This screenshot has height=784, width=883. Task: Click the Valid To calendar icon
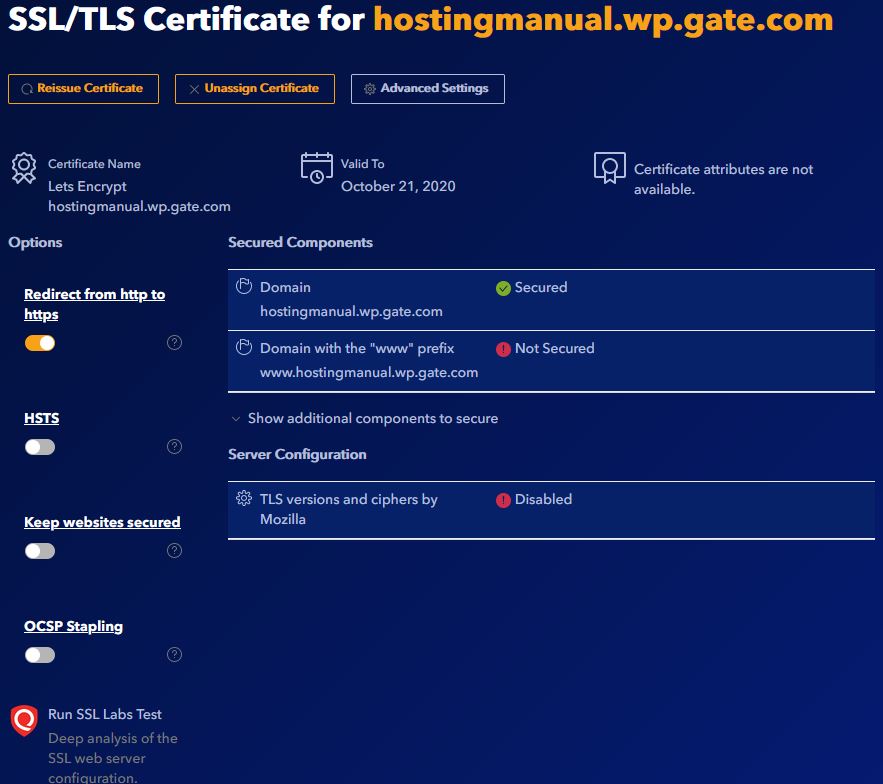pos(316,168)
